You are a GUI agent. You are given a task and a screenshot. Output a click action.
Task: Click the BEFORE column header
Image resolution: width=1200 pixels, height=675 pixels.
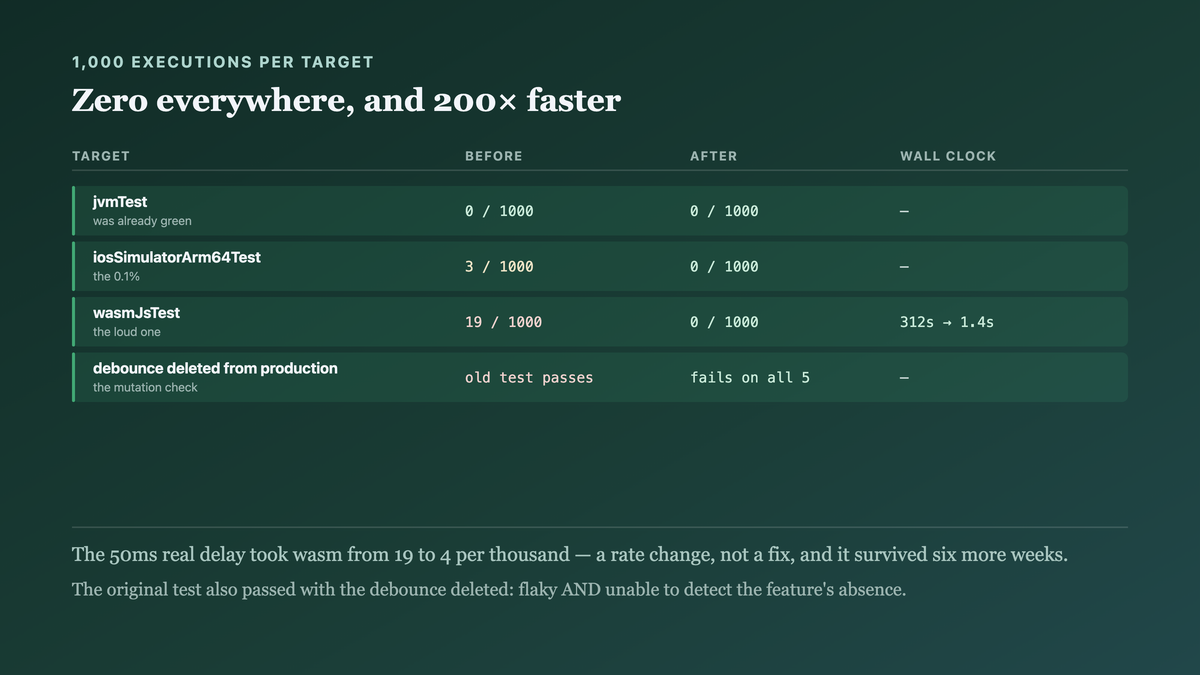[494, 156]
